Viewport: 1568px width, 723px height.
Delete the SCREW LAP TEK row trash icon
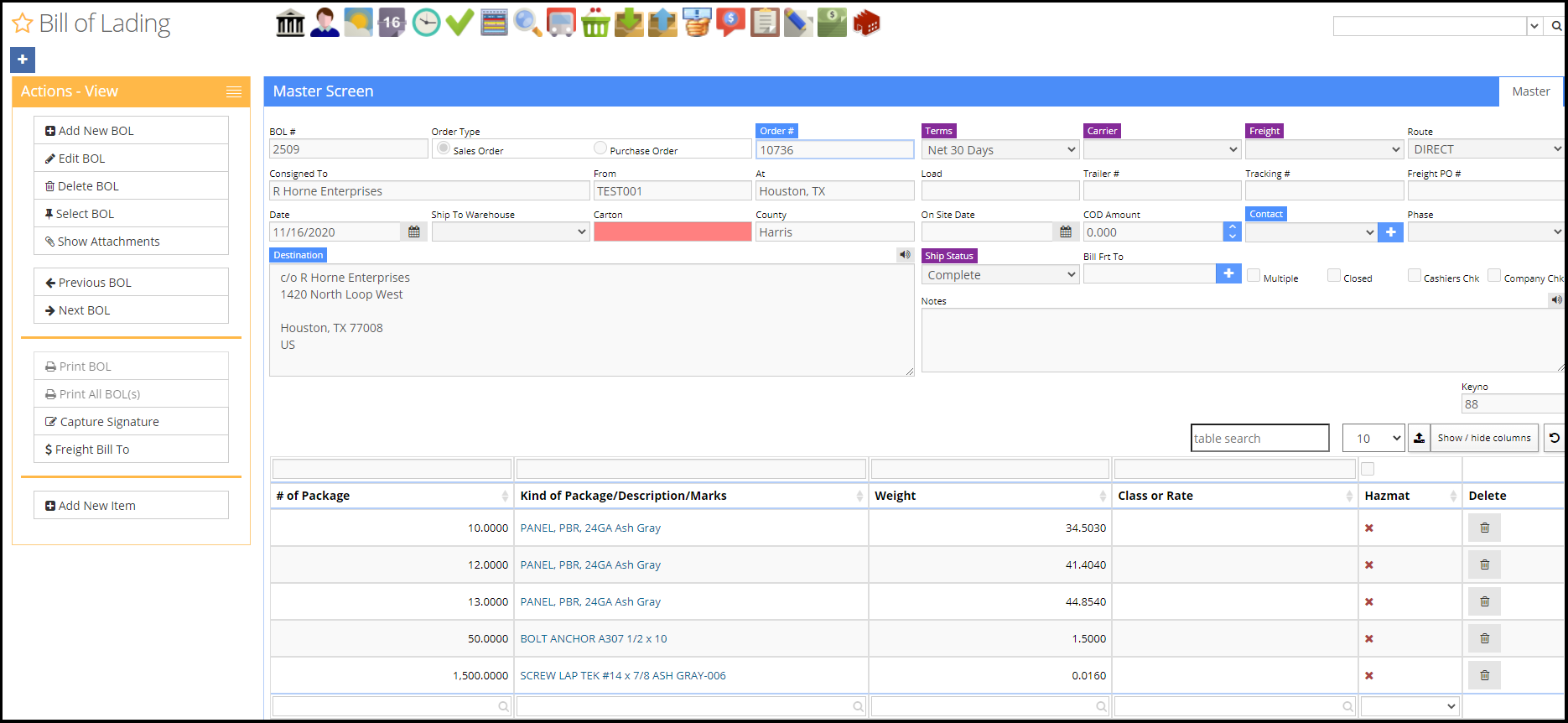coord(1484,675)
